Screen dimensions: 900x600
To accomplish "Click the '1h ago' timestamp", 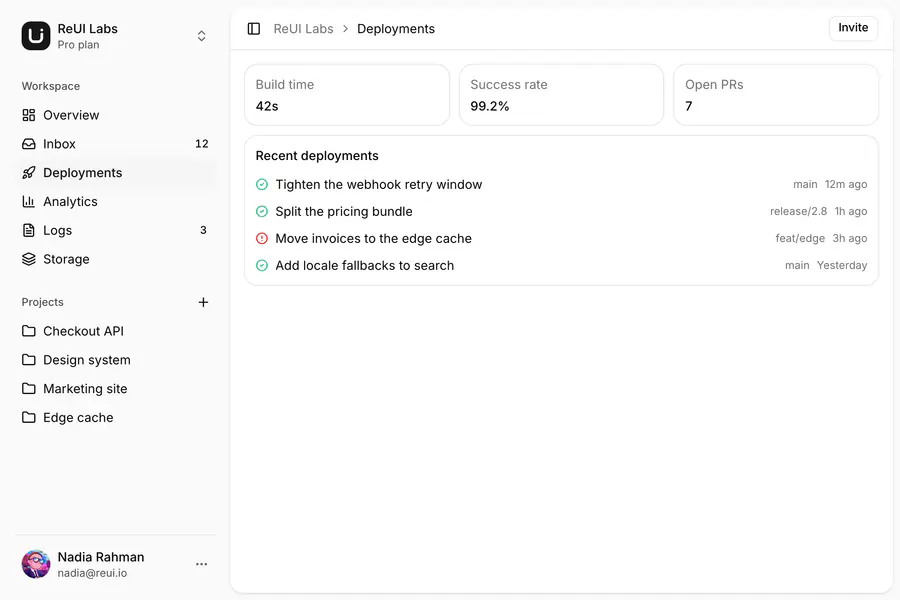I will 851,211.
